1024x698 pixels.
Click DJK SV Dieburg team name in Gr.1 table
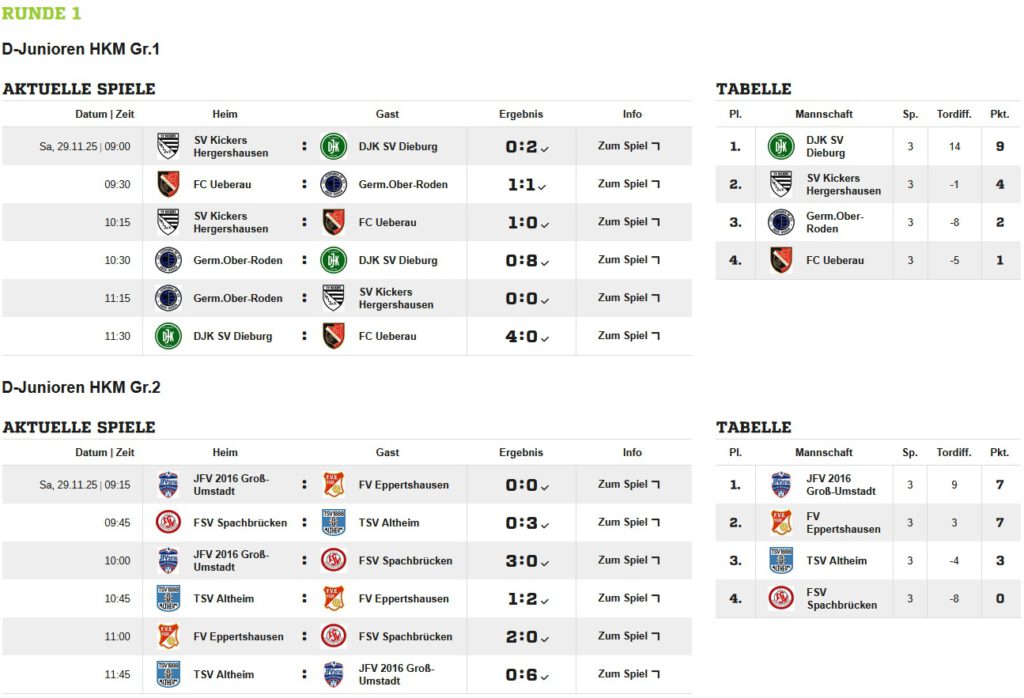825,146
